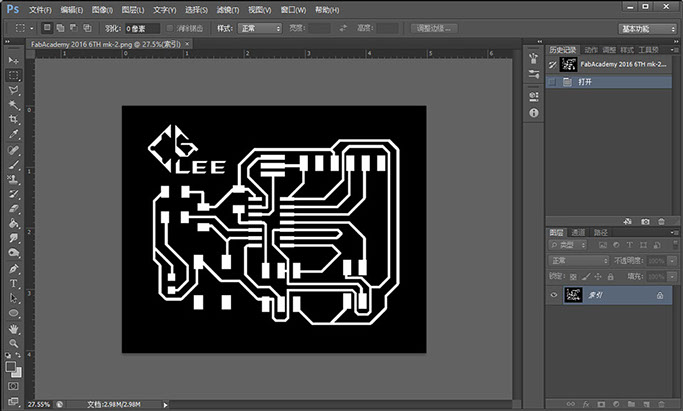The image size is (683, 411).
Task: Select the Lasso tool
Action: [14, 90]
